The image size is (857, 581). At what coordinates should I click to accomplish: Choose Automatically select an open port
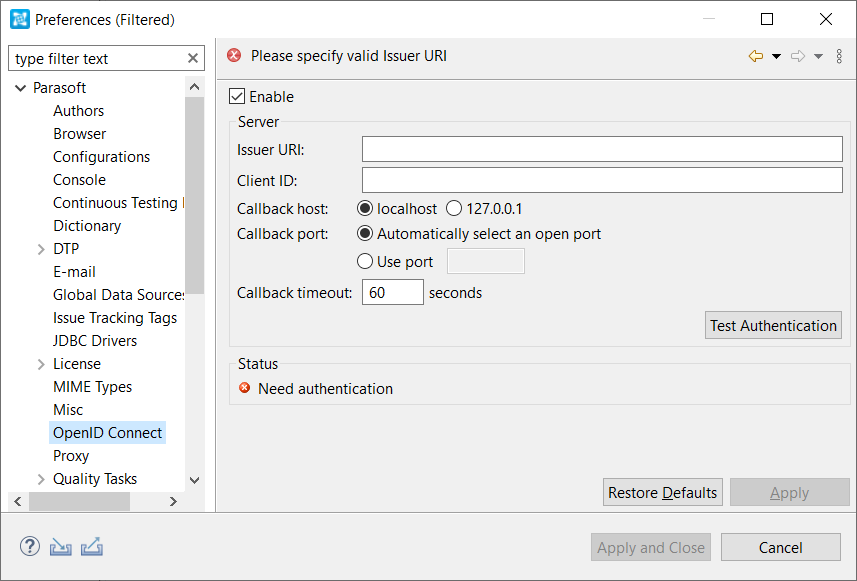click(x=365, y=234)
